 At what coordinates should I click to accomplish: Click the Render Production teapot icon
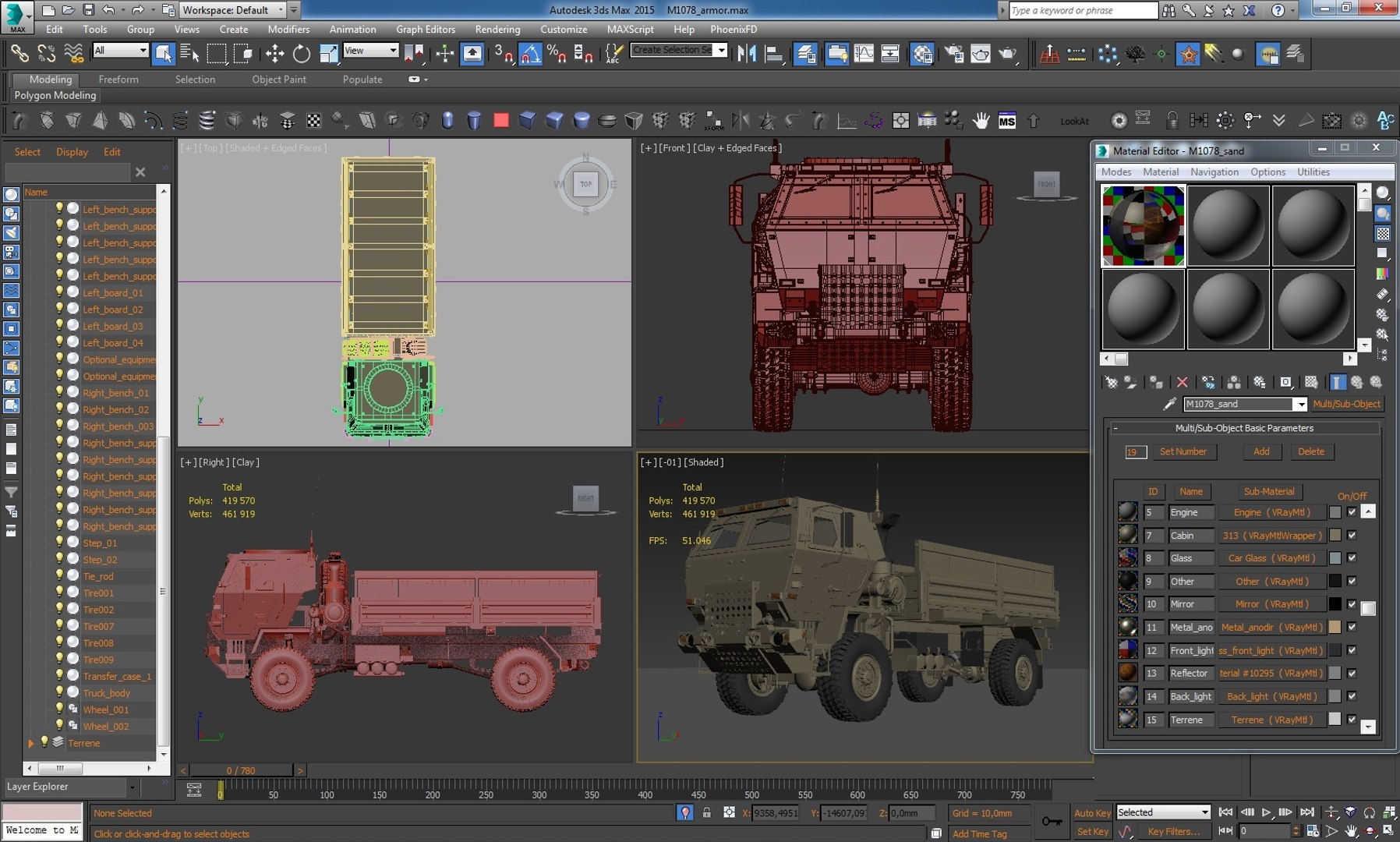tap(1008, 53)
